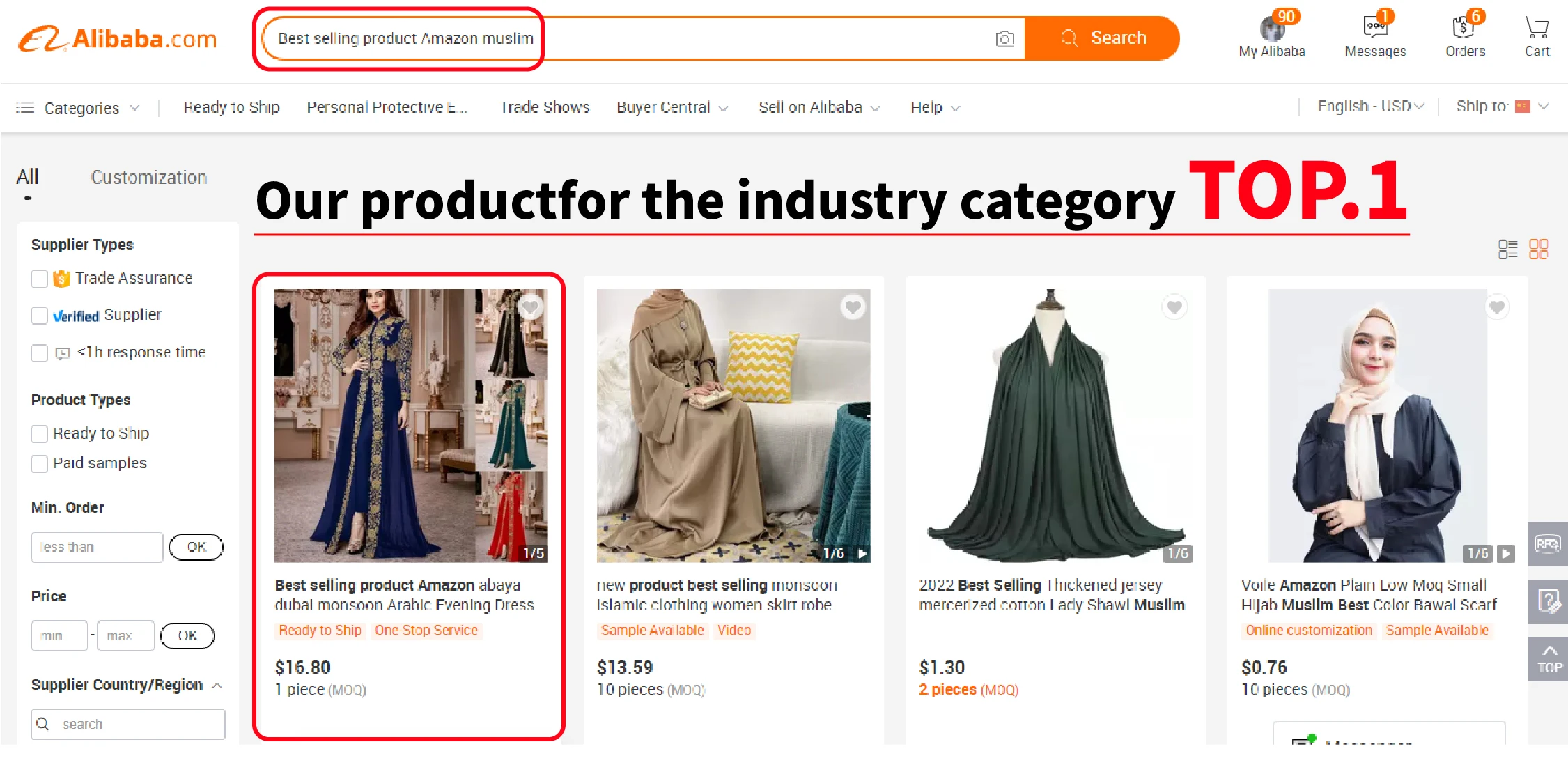This screenshot has height=781, width=1568.
Task: Open the Ready to Ship menu item
Action: [231, 107]
